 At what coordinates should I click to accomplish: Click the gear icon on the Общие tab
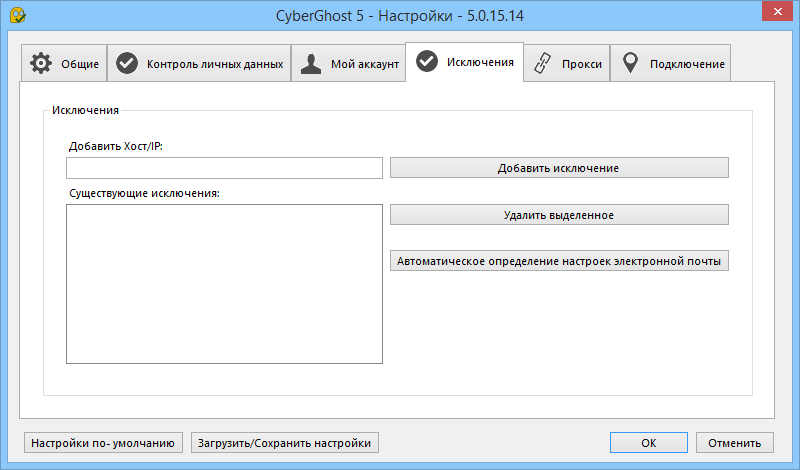40,64
